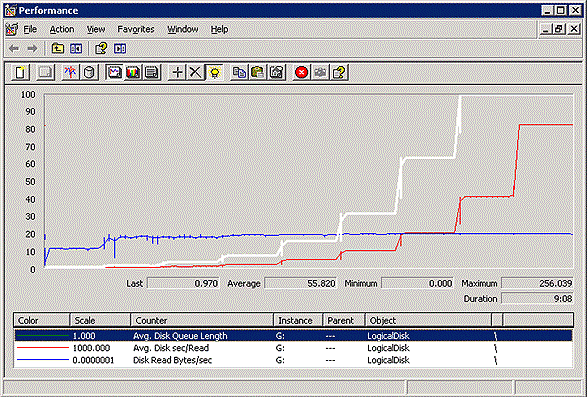Minimize the inner MDI child window

[546, 29]
